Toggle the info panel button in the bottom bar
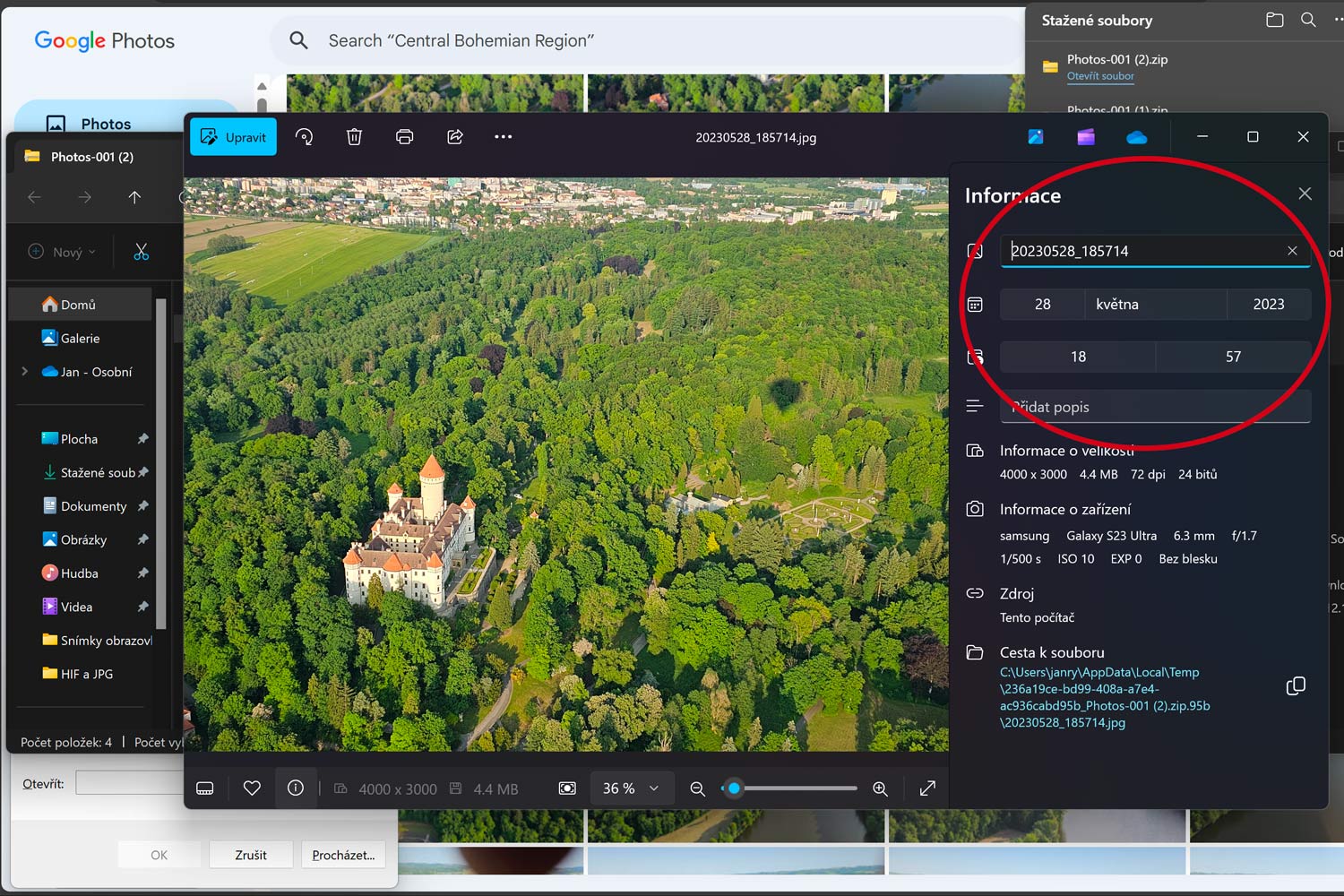1344x896 pixels. pos(296,788)
